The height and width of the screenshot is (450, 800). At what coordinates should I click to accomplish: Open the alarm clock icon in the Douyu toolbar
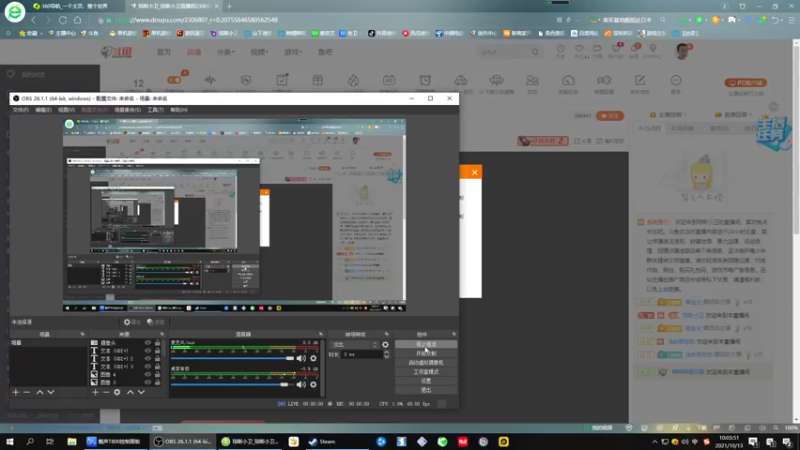click(425, 80)
